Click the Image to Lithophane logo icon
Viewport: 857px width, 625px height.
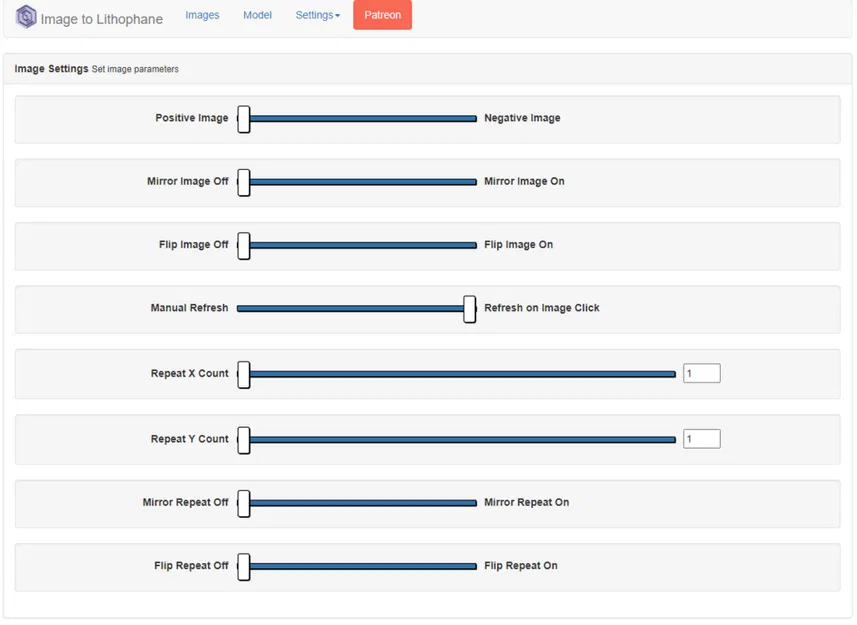point(26,17)
